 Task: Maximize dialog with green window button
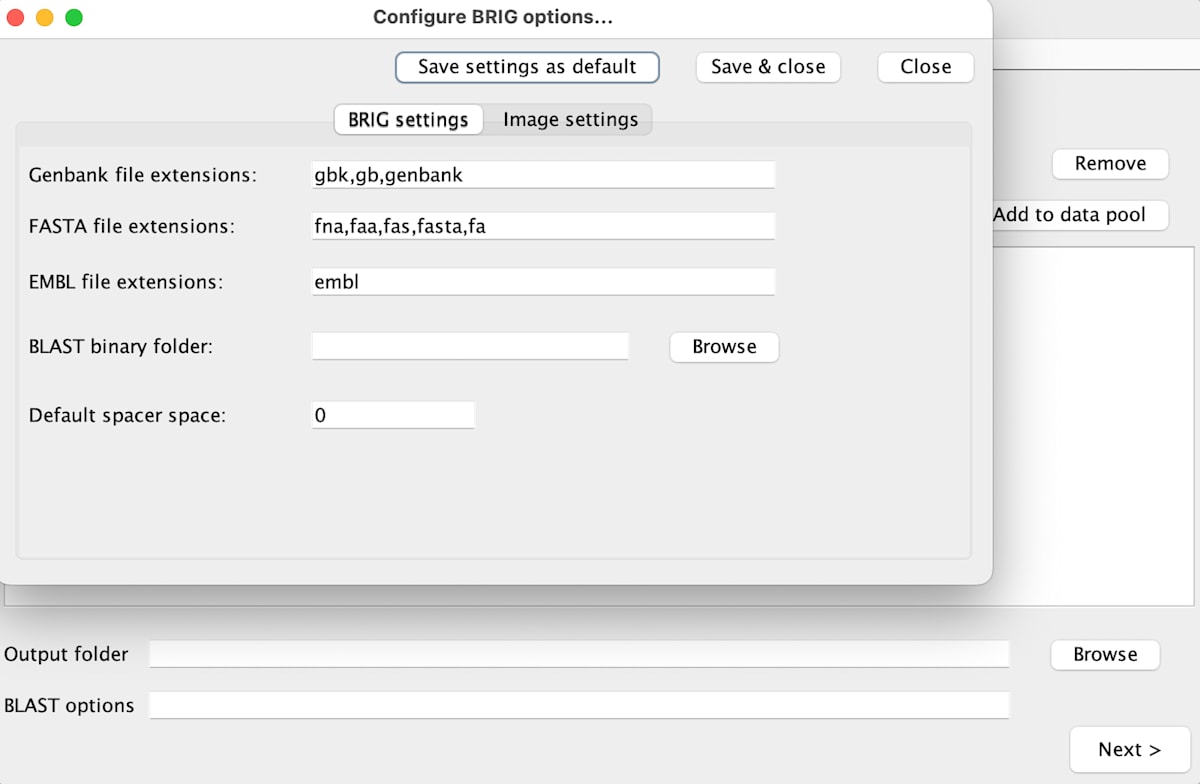point(74,17)
